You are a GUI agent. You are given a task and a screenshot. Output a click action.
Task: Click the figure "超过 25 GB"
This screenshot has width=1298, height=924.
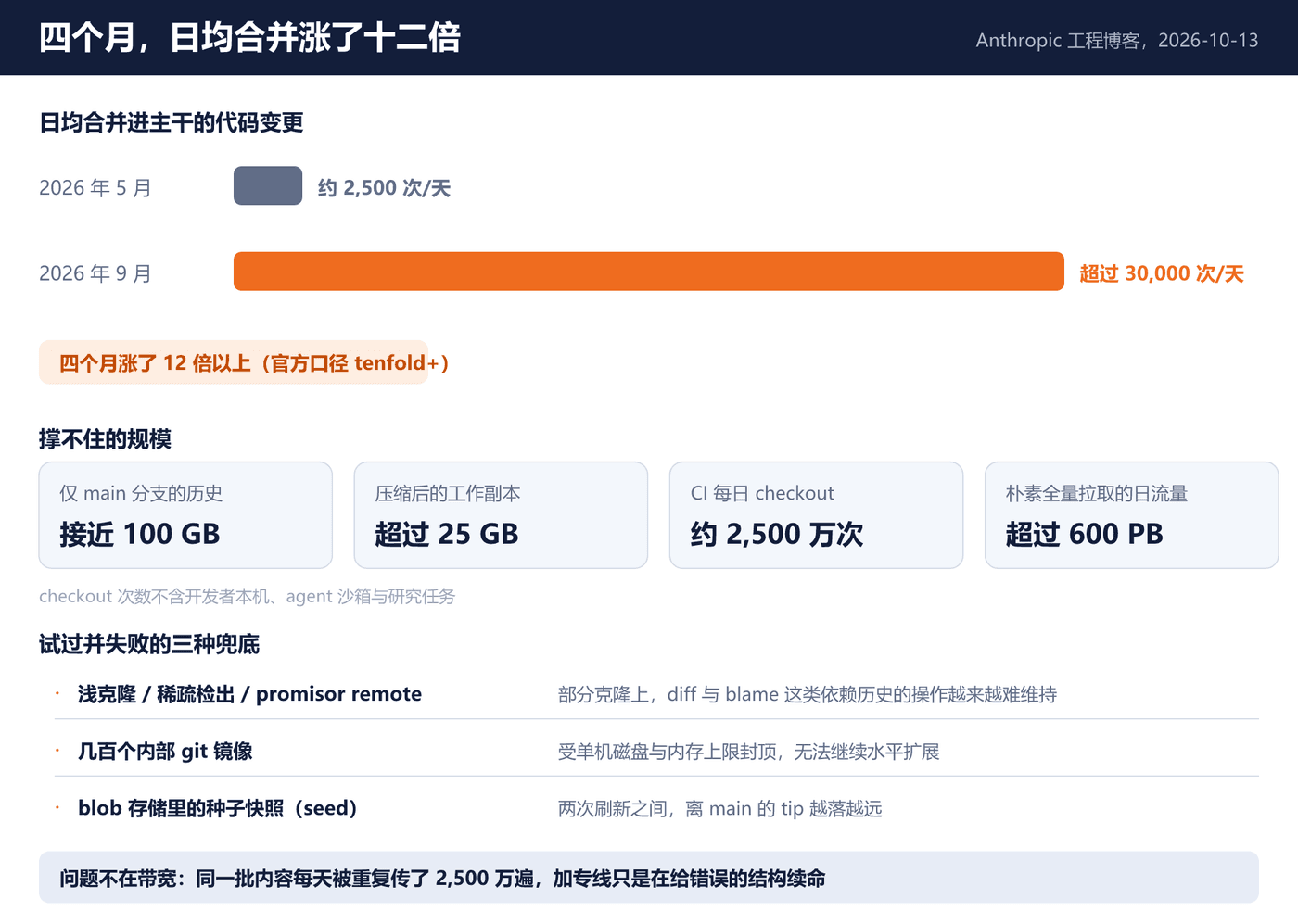[447, 534]
